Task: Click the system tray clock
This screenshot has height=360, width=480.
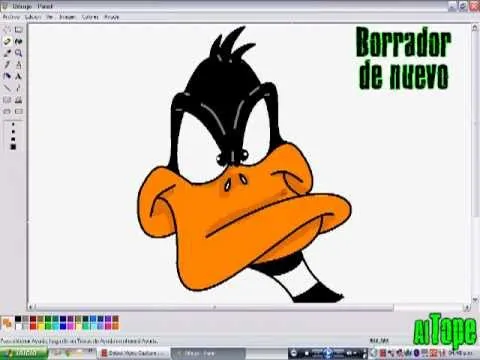Action: [x=460, y=354]
